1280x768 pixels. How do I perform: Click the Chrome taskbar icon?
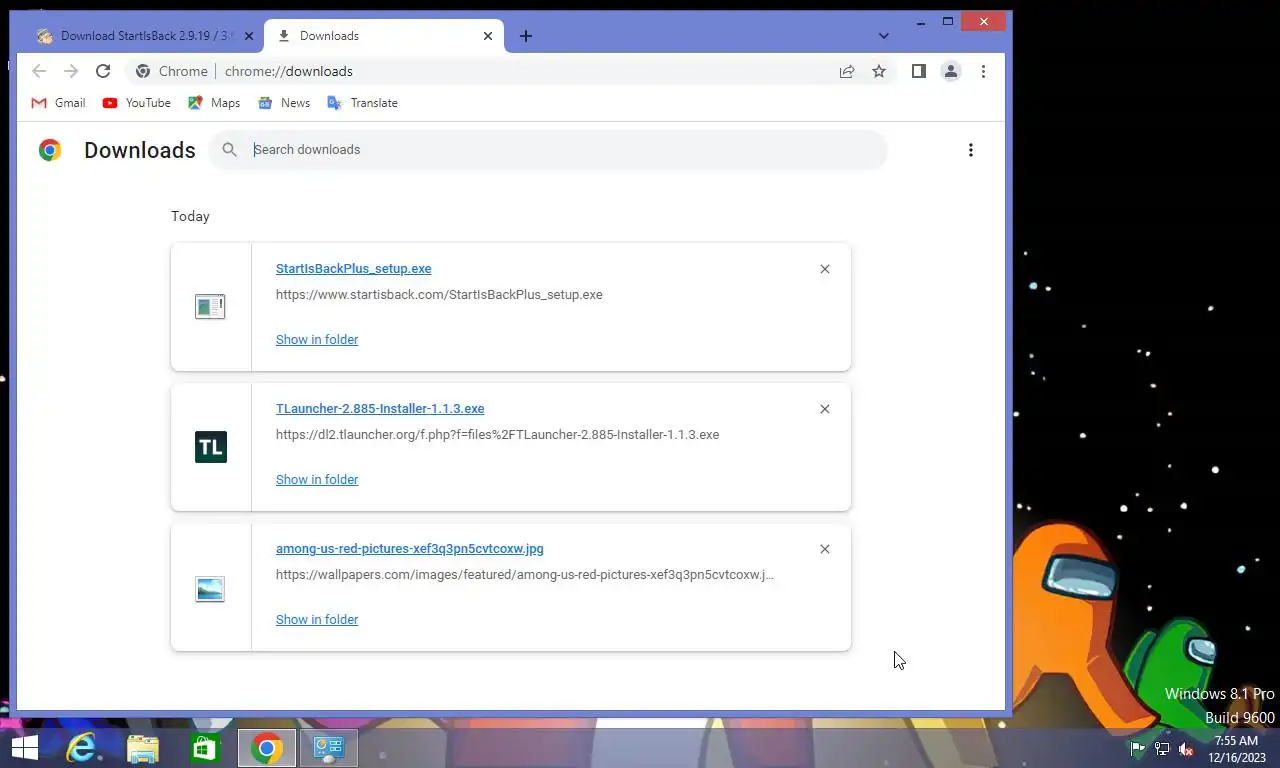267,748
